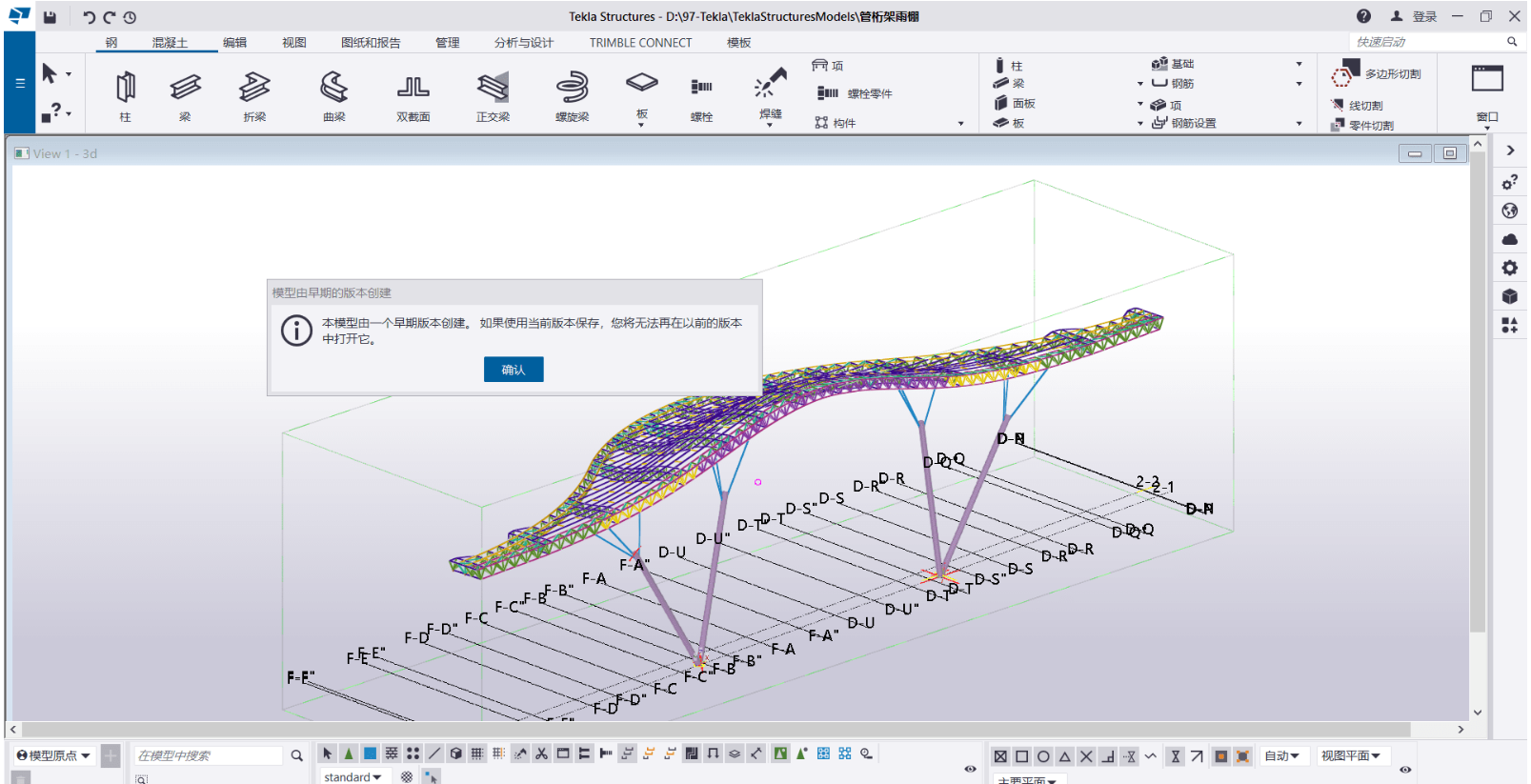Open the side pane gear icon
This screenshot has width=1531, height=784.
point(1510,268)
